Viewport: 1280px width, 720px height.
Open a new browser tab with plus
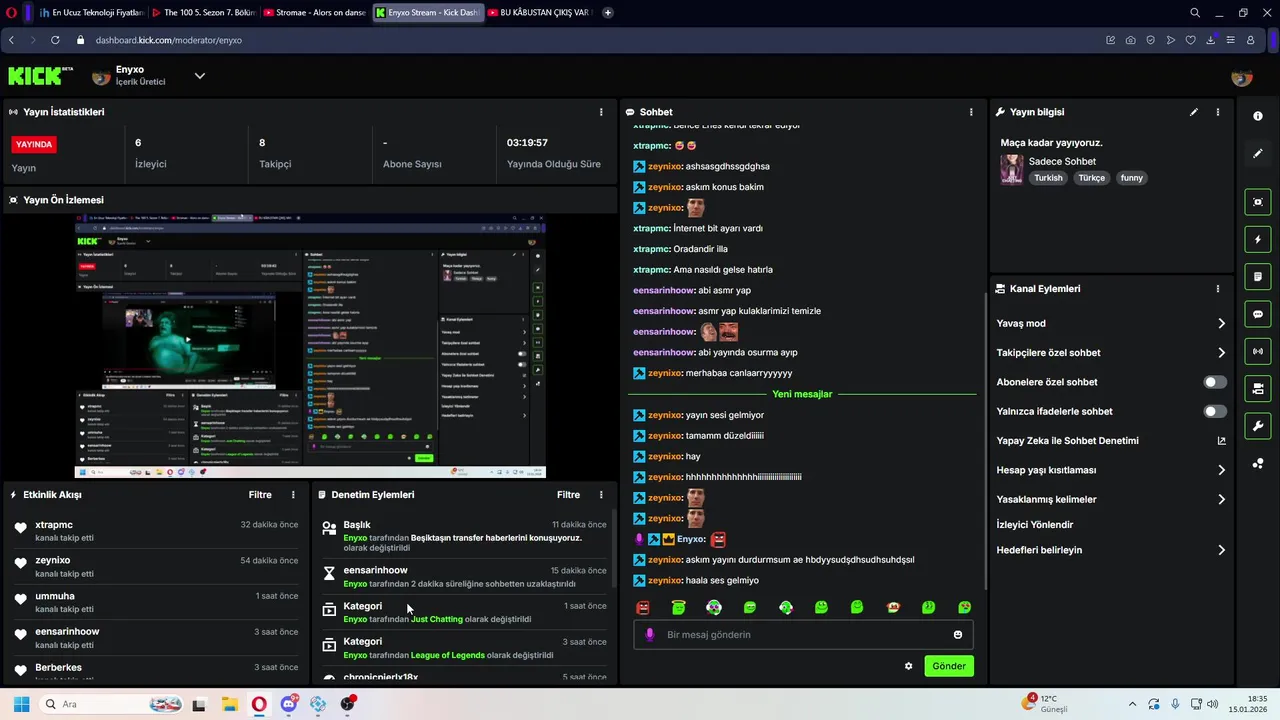point(608,13)
